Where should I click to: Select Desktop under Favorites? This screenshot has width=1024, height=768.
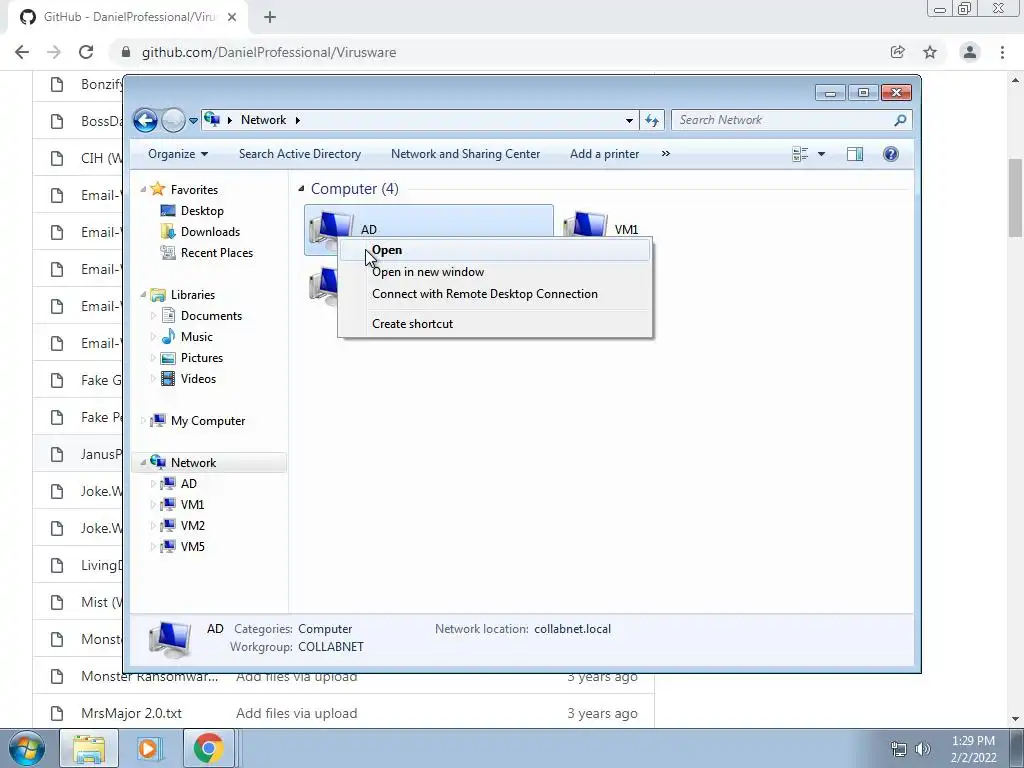[x=202, y=211]
